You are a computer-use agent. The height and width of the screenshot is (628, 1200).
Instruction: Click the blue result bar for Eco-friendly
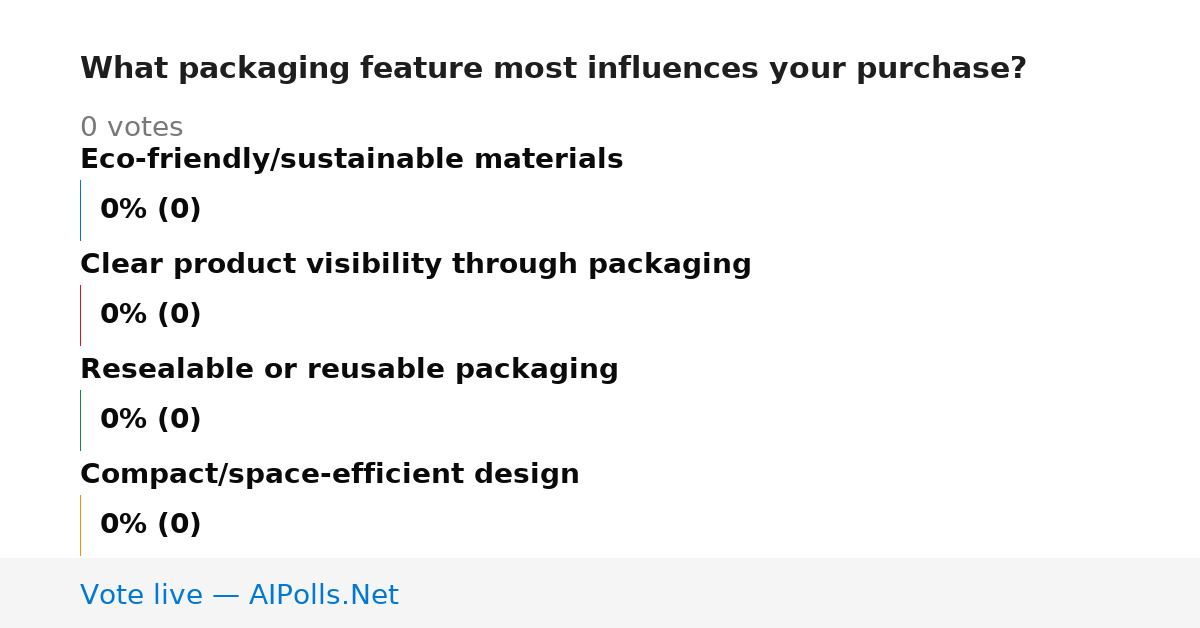pyautogui.click(x=80, y=210)
